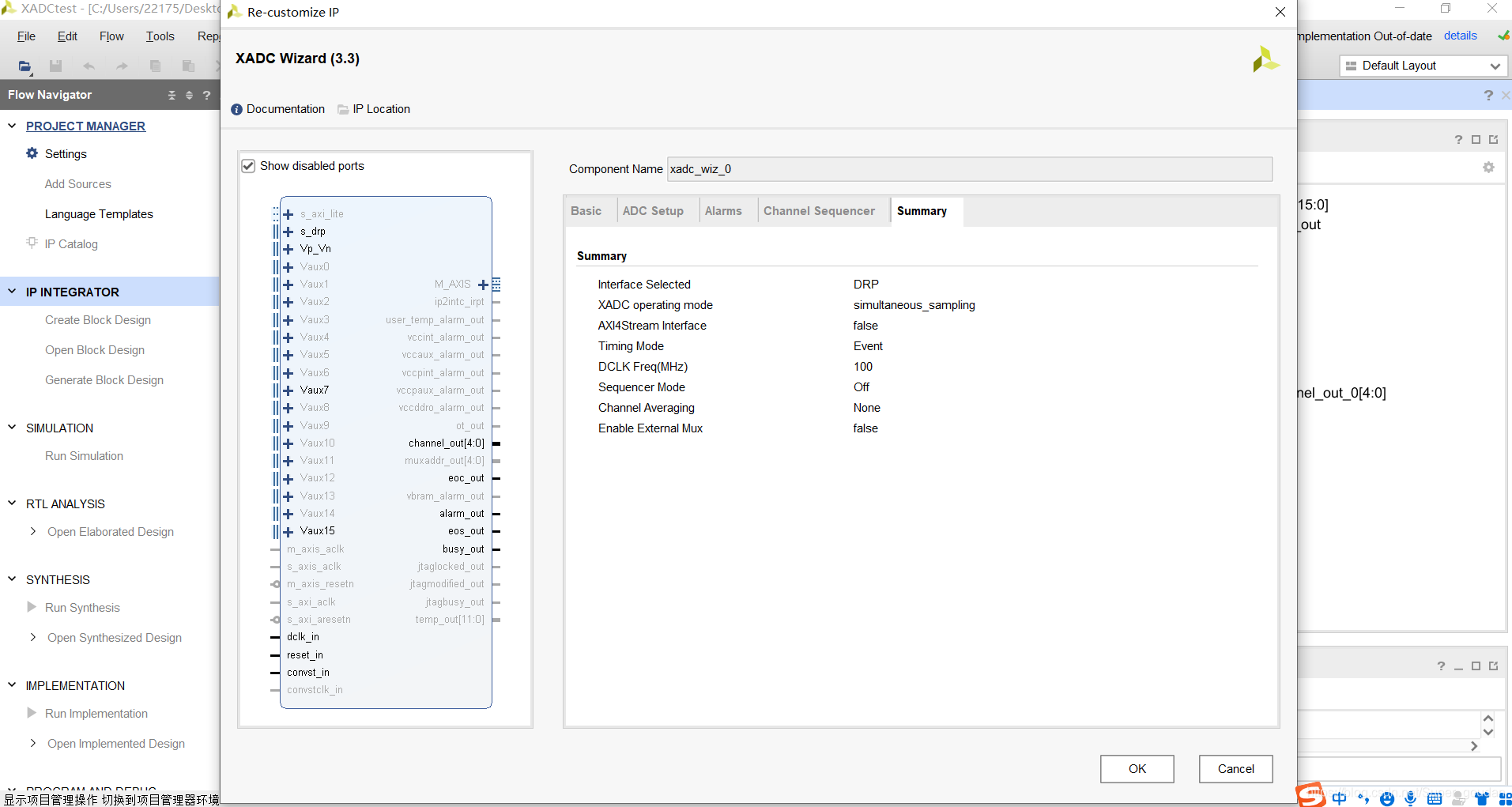Click Add Sources
Image resolution: width=1512 pixels, height=807 pixels.
coord(78,184)
